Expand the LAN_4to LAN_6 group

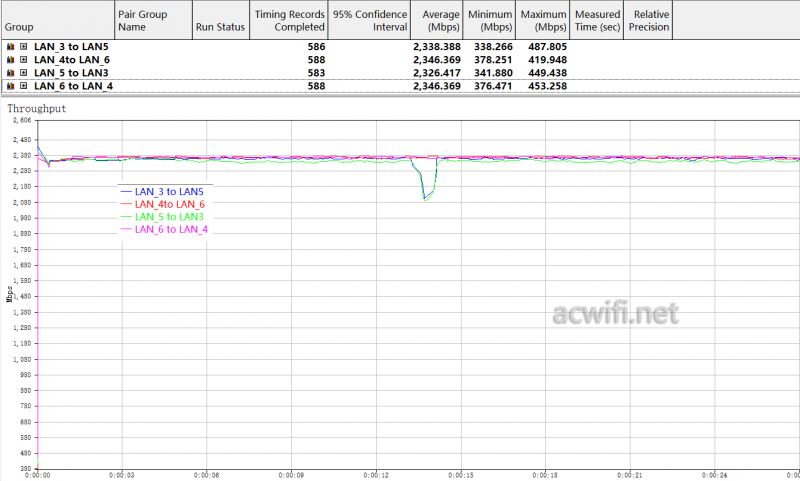tap(23, 60)
